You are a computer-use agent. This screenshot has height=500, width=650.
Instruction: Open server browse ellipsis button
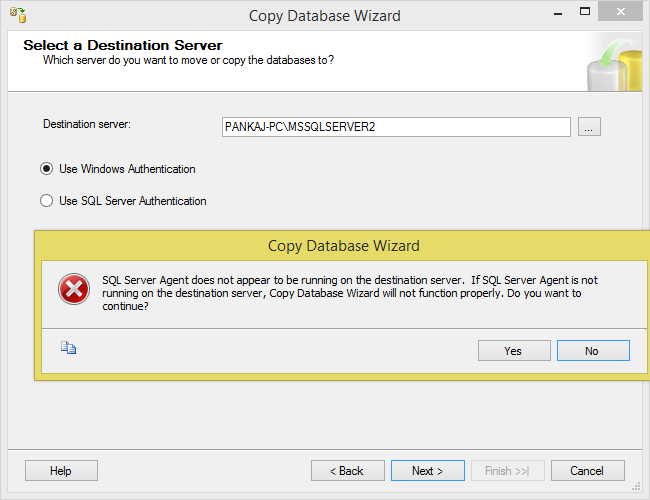(x=589, y=127)
